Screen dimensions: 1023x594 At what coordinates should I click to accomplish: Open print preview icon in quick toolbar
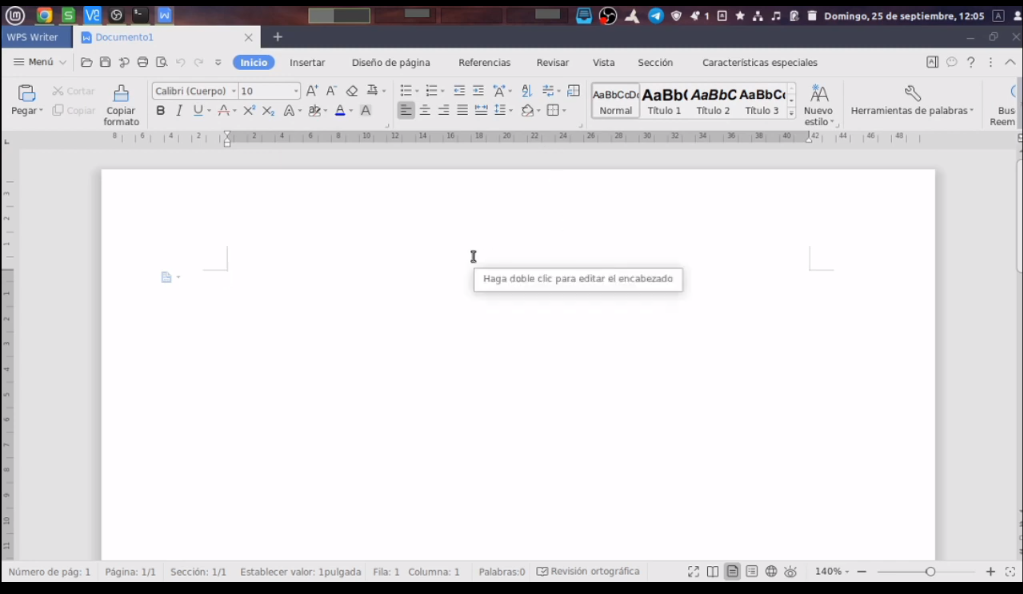click(161, 63)
